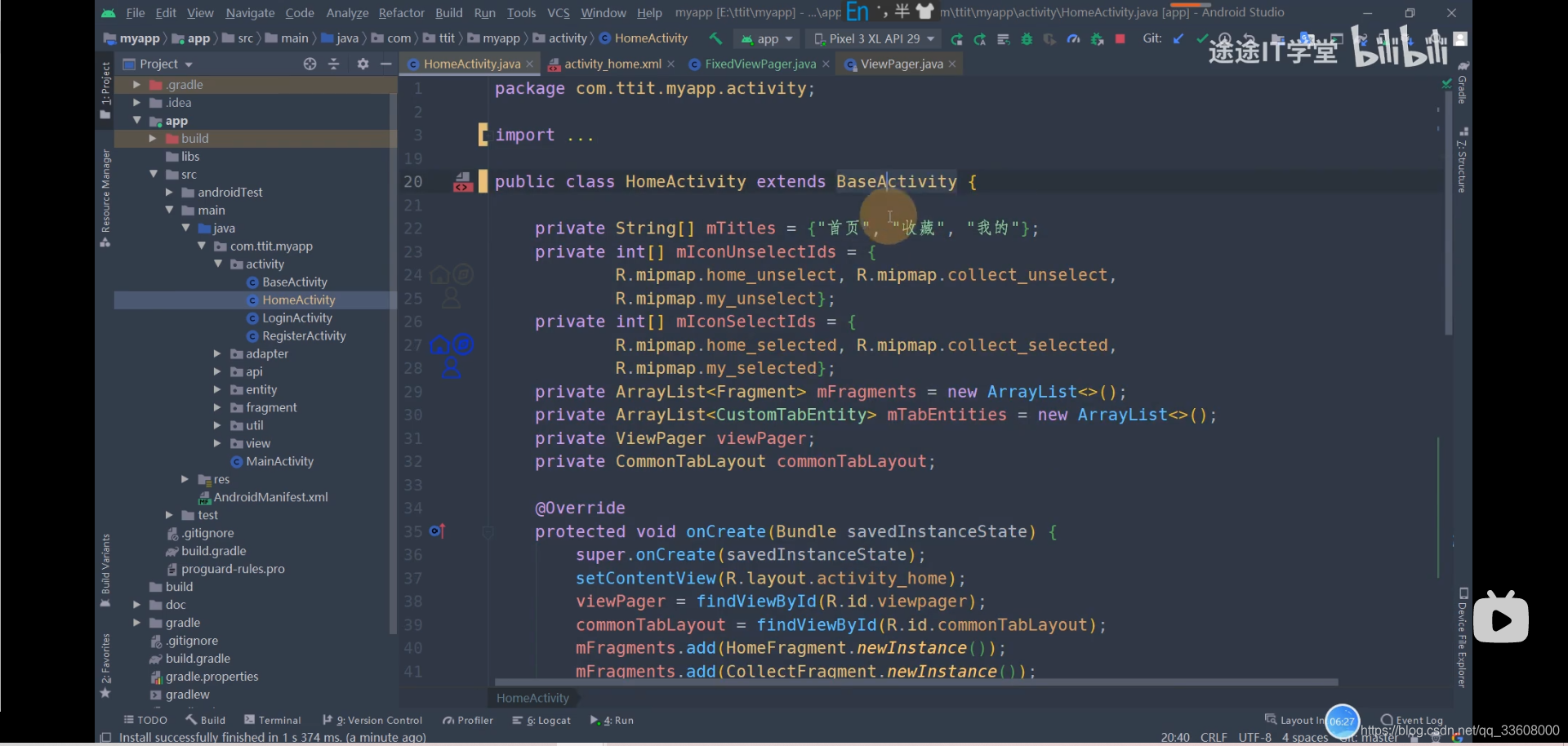Toggle the Resource Manager tool window
Viewport: 1568px width, 746px height.
[x=105, y=197]
